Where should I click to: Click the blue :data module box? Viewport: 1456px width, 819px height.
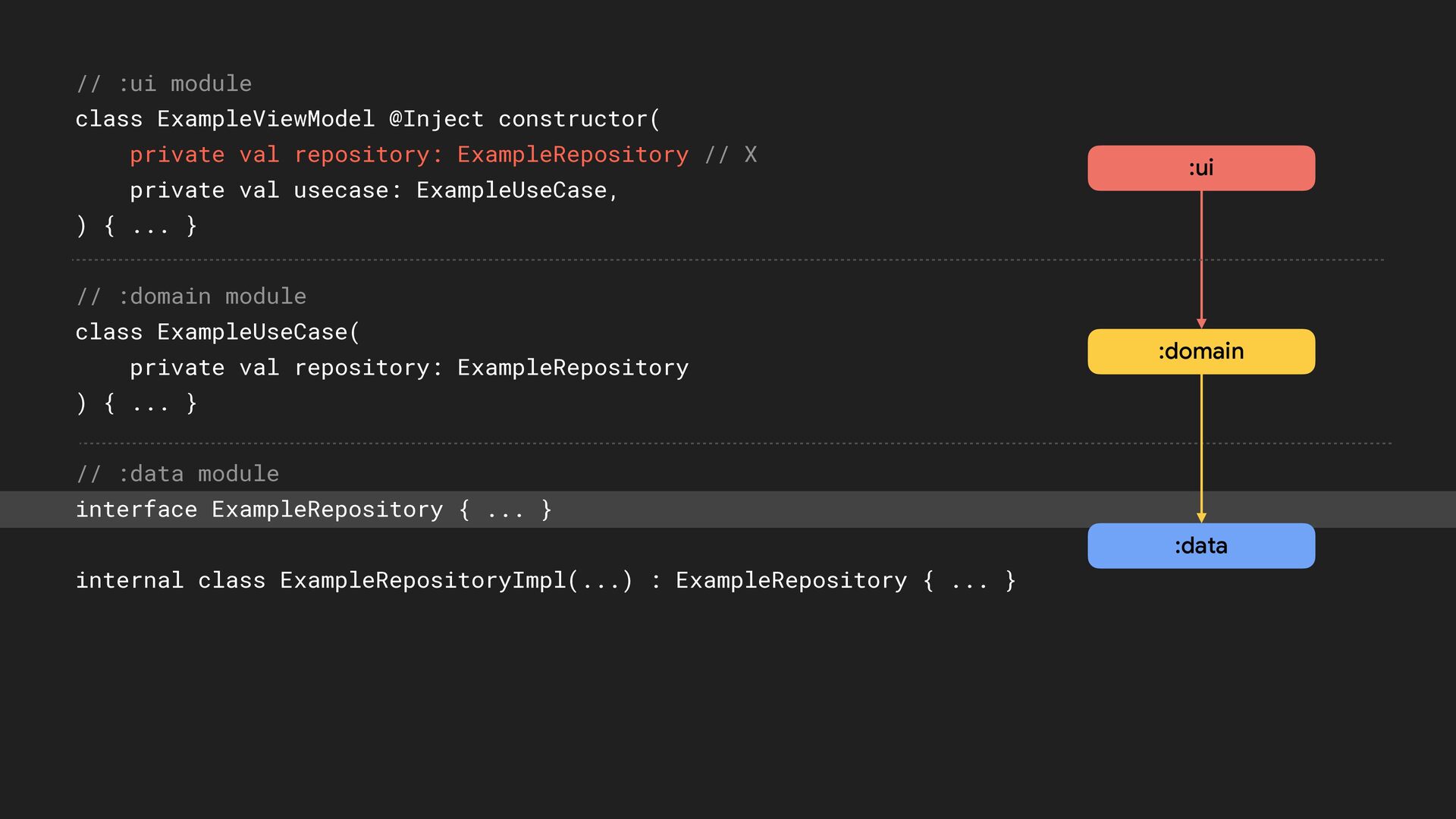1200,545
